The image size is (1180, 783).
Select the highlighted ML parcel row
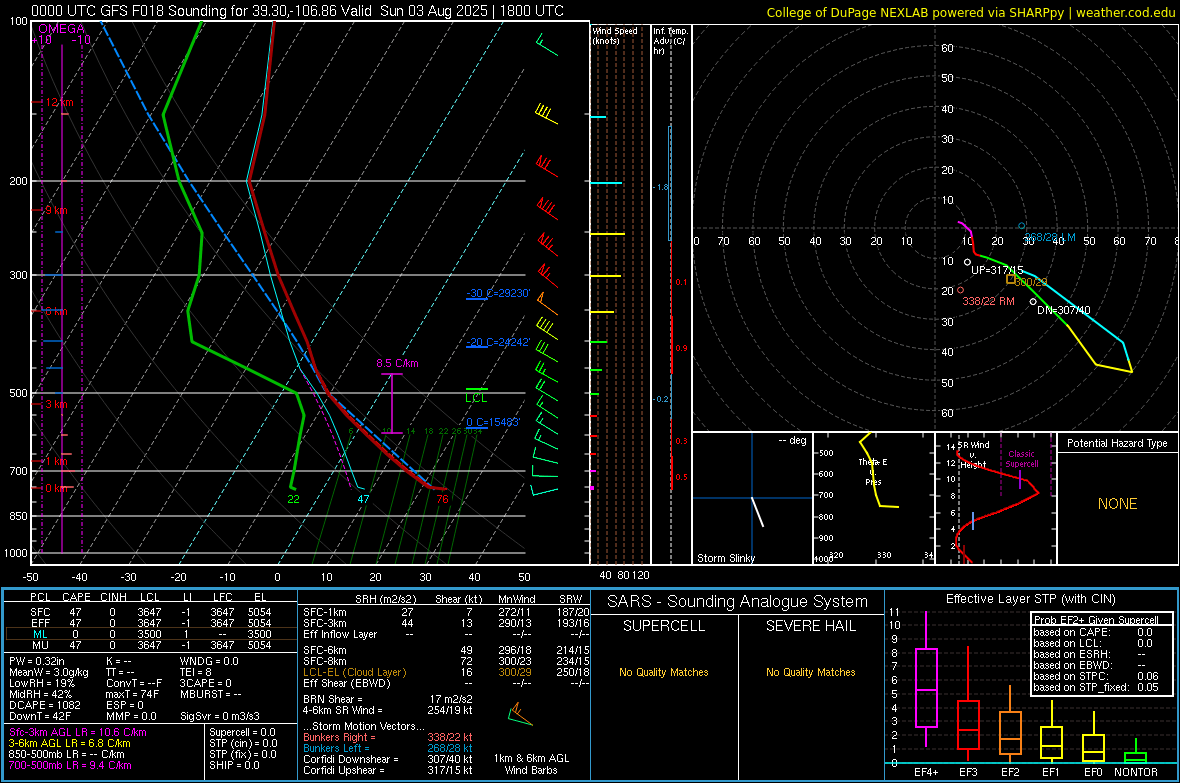(149, 634)
